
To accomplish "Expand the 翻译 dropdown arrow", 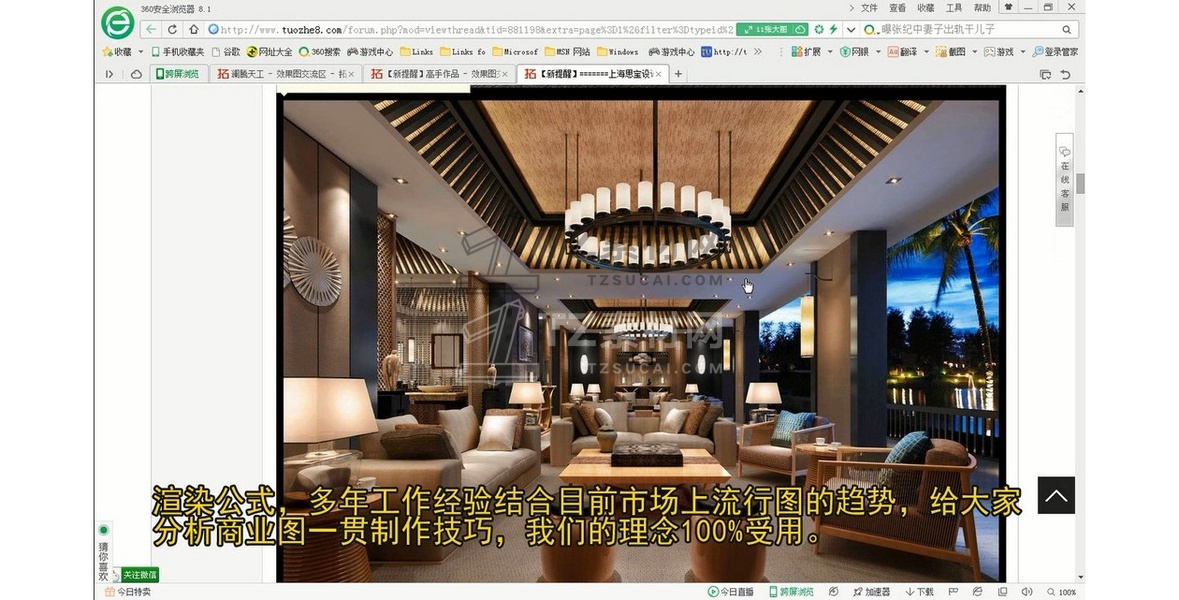I will (x=926, y=52).
